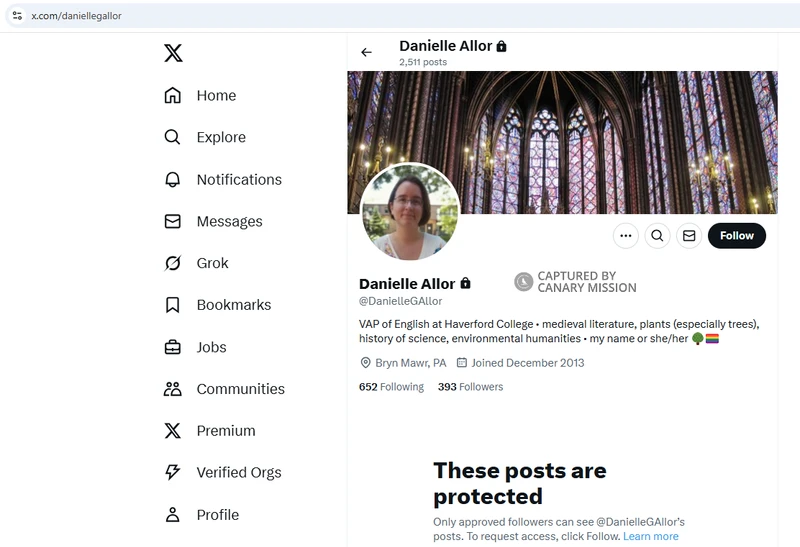Screen dimensions: 800x547
Task: Open Jobs briefcase icon
Action: click(173, 347)
